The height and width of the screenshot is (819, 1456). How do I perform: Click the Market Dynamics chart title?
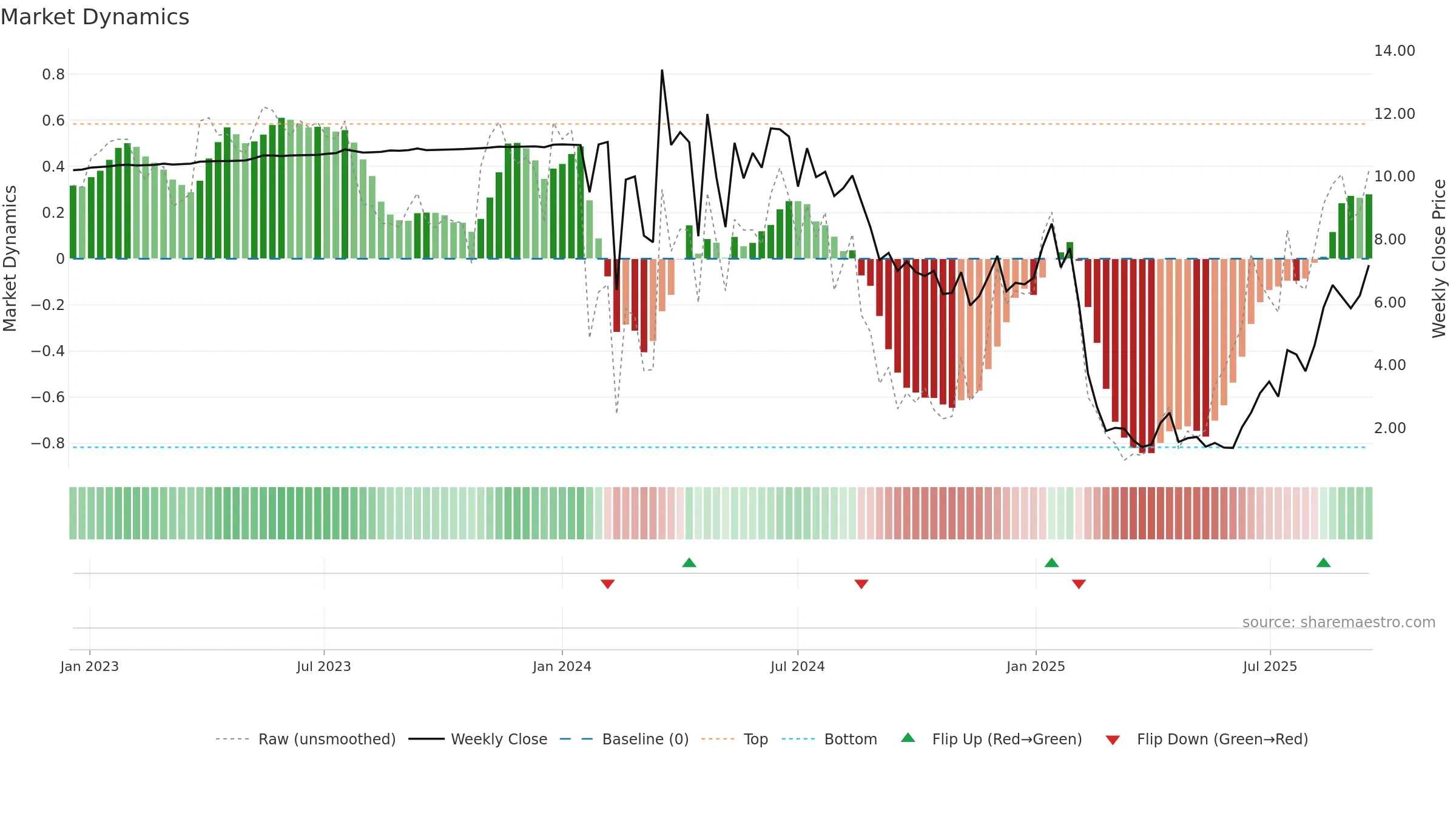point(95,17)
